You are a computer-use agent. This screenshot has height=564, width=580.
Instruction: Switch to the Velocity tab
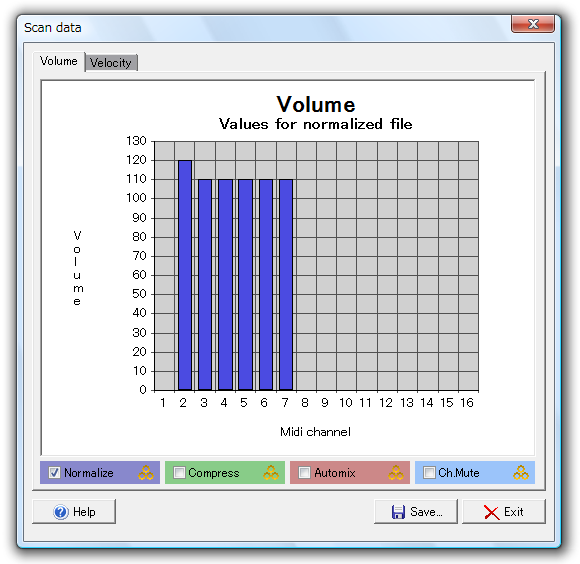(x=111, y=63)
